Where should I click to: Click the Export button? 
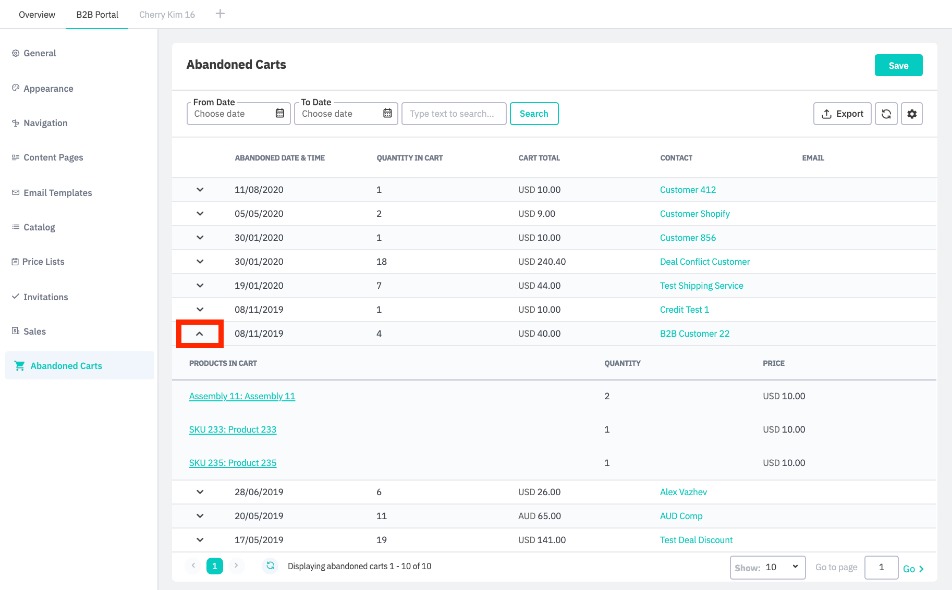[842, 114]
